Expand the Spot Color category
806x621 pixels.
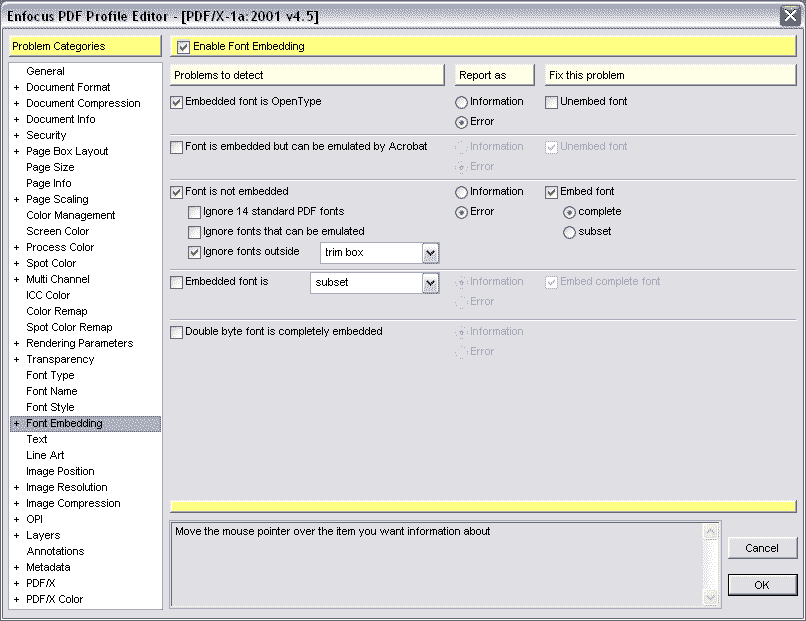click(x=16, y=263)
